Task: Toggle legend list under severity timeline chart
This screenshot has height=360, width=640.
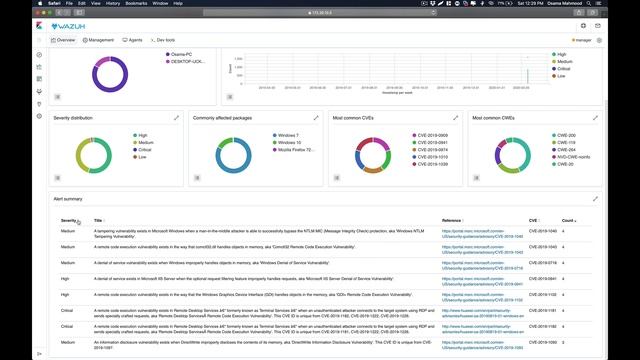Action: click(230, 97)
